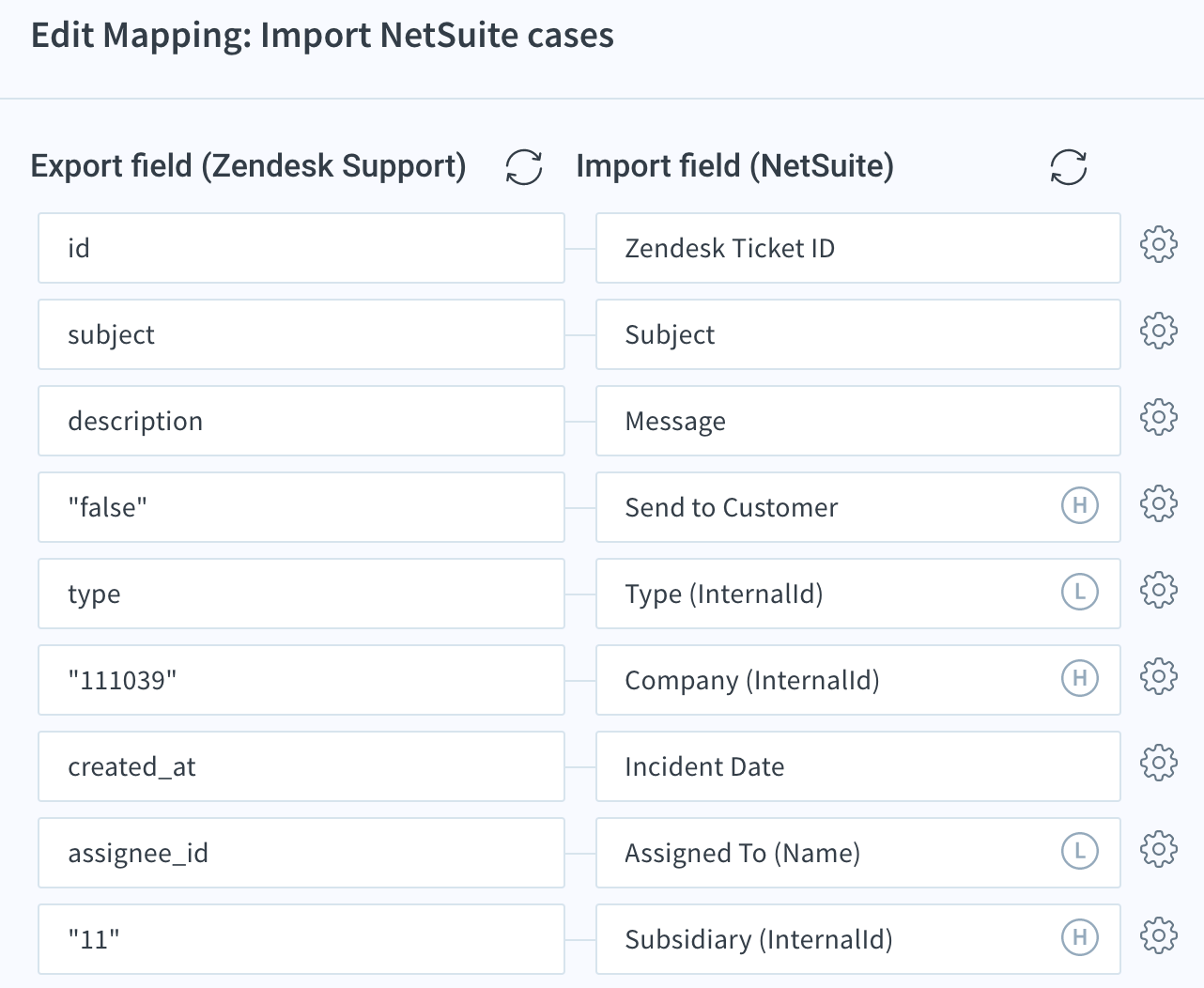Viewport: 1204px width, 988px height.
Task: Select the 'assignee_id' export field
Action: 301,853
